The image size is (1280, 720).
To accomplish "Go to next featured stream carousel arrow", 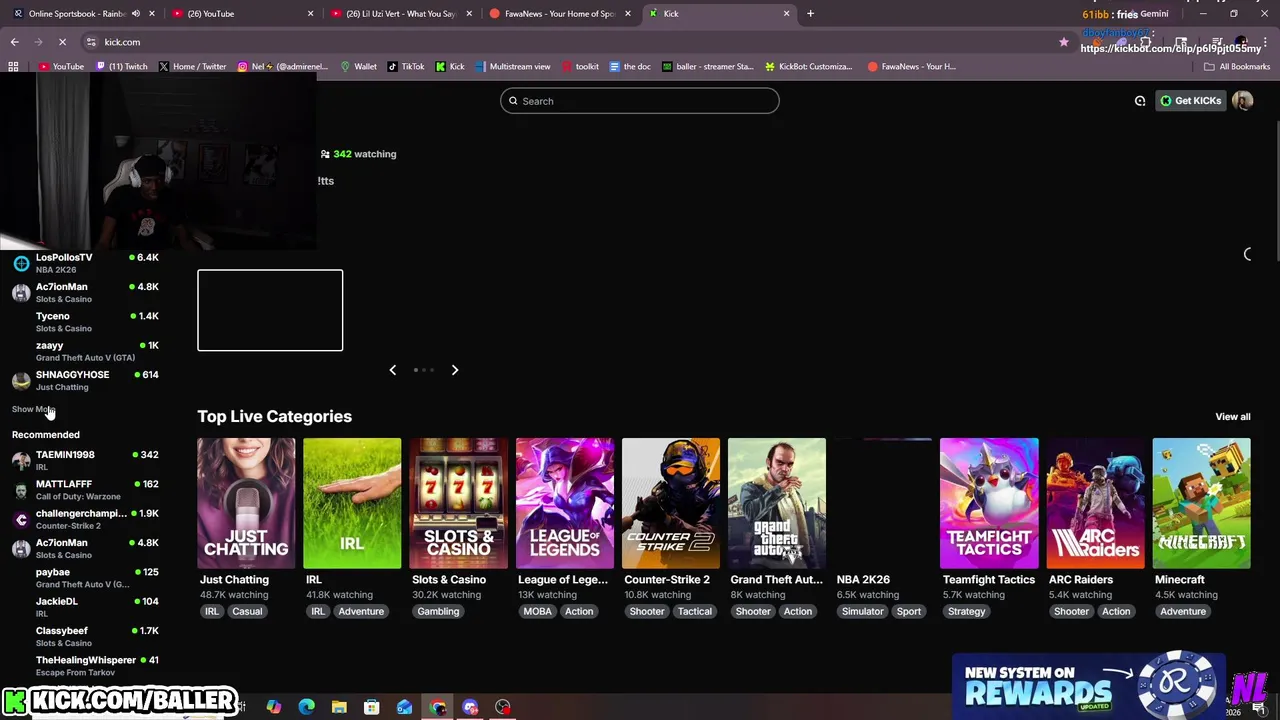I will pyautogui.click(x=454, y=370).
